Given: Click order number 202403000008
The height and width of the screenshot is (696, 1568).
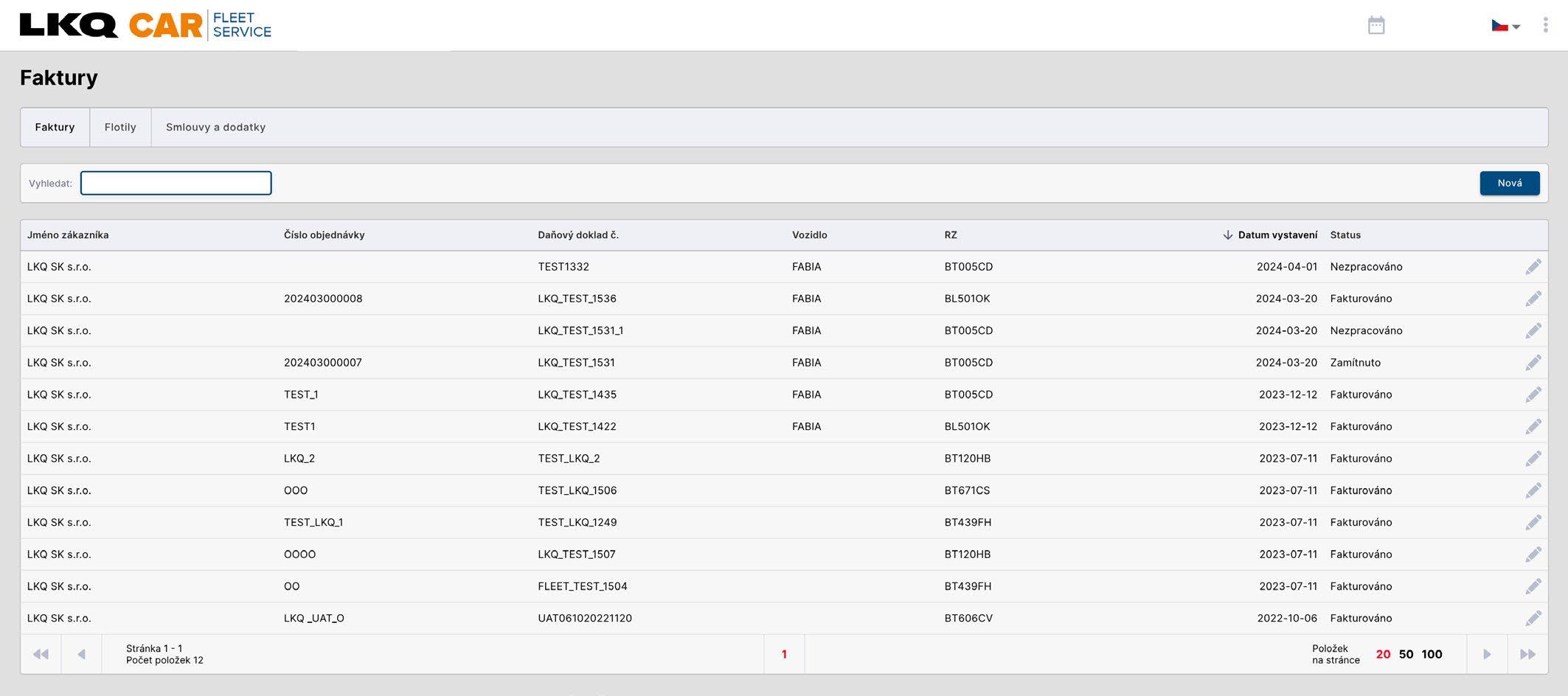Looking at the screenshot, I should [x=323, y=299].
